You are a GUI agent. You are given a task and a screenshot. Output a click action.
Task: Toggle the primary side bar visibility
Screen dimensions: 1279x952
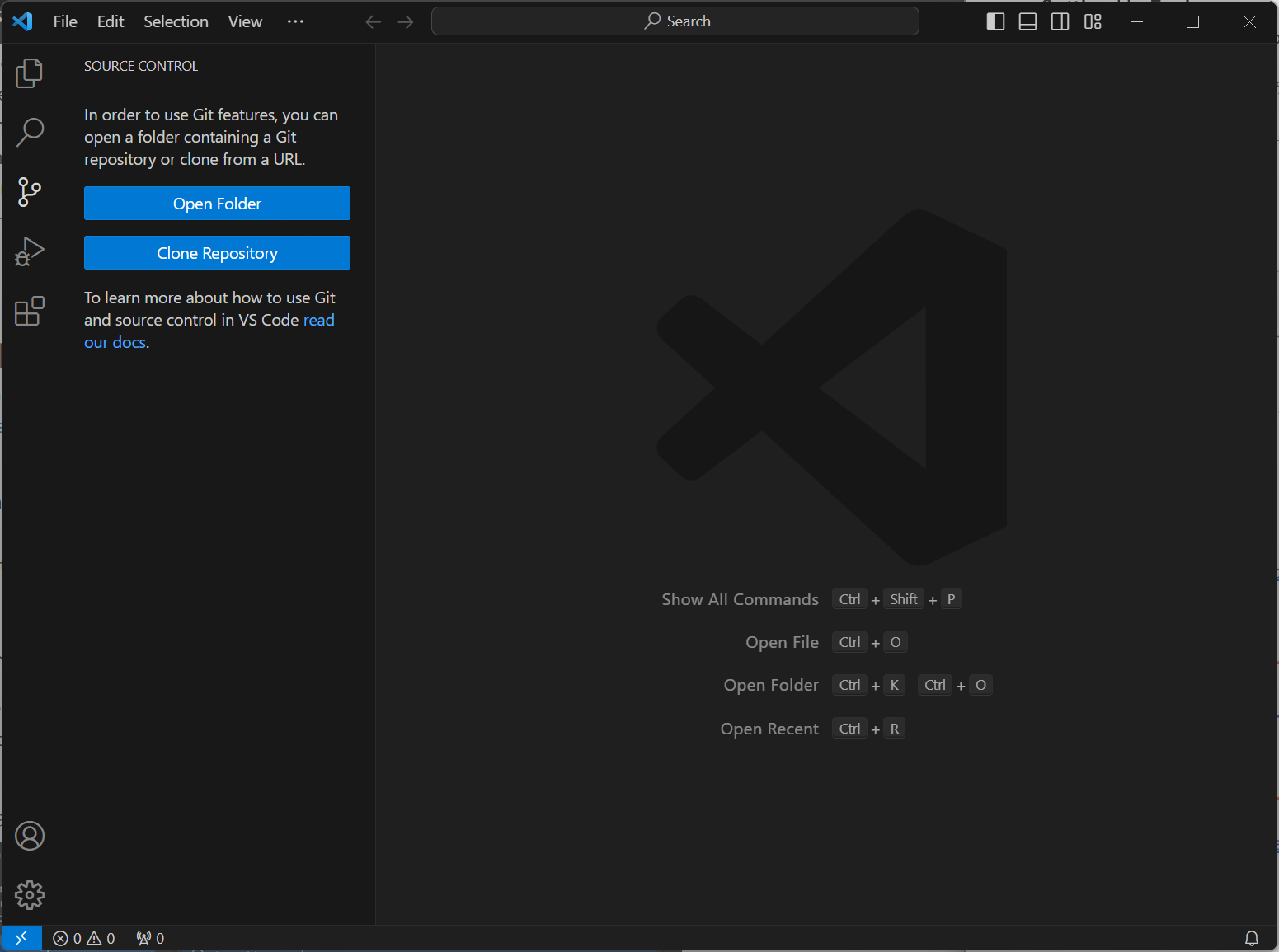click(x=995, y=21)
